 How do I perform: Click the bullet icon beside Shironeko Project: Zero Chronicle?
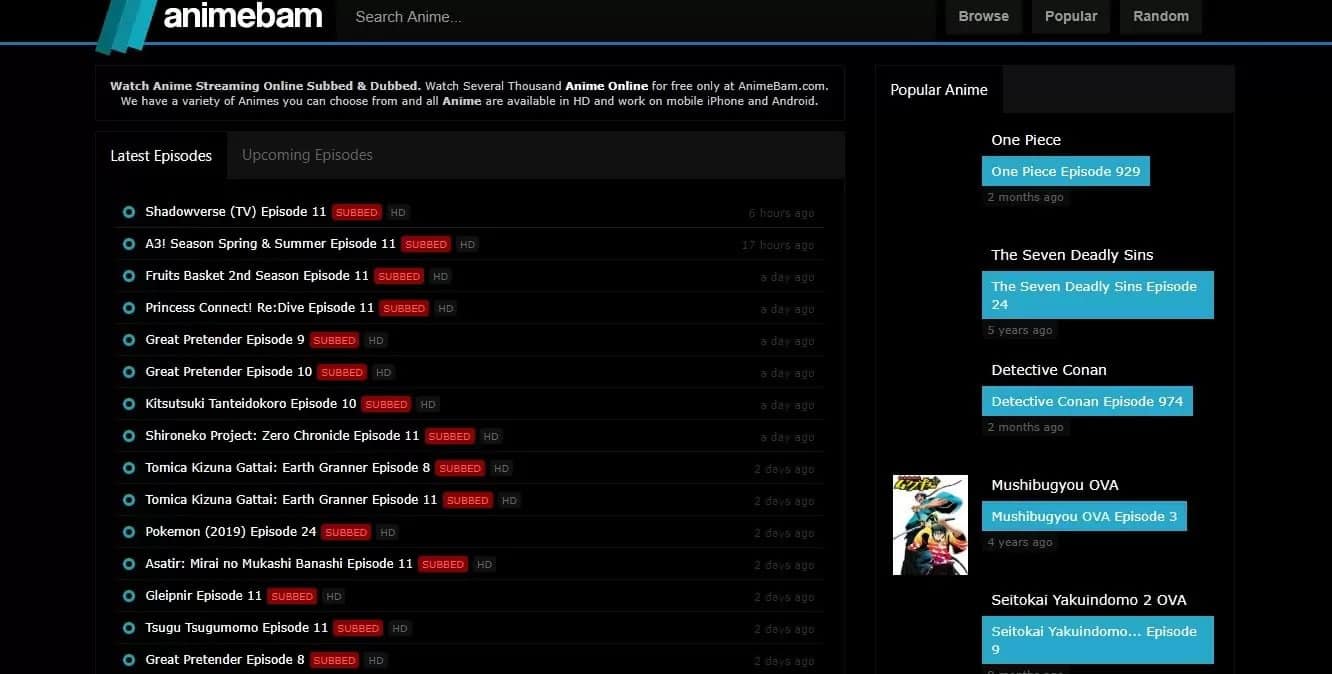(129, 436)
